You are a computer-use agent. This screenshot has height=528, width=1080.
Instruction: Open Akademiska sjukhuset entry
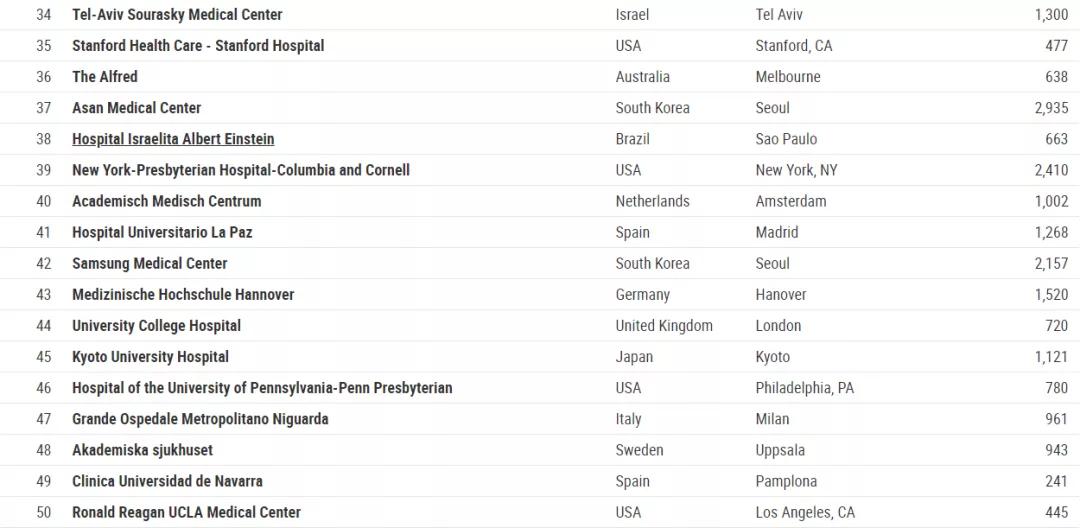pos(143,450)
